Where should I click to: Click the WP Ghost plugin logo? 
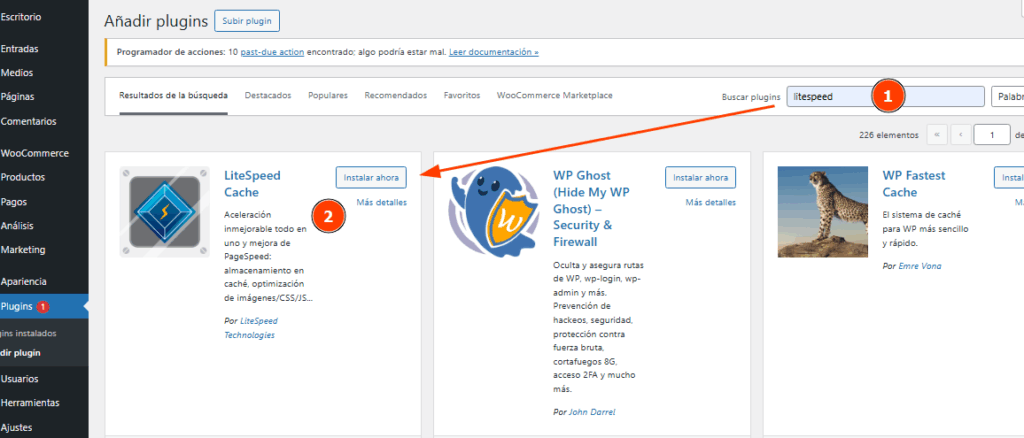click(x=494, y=211)
